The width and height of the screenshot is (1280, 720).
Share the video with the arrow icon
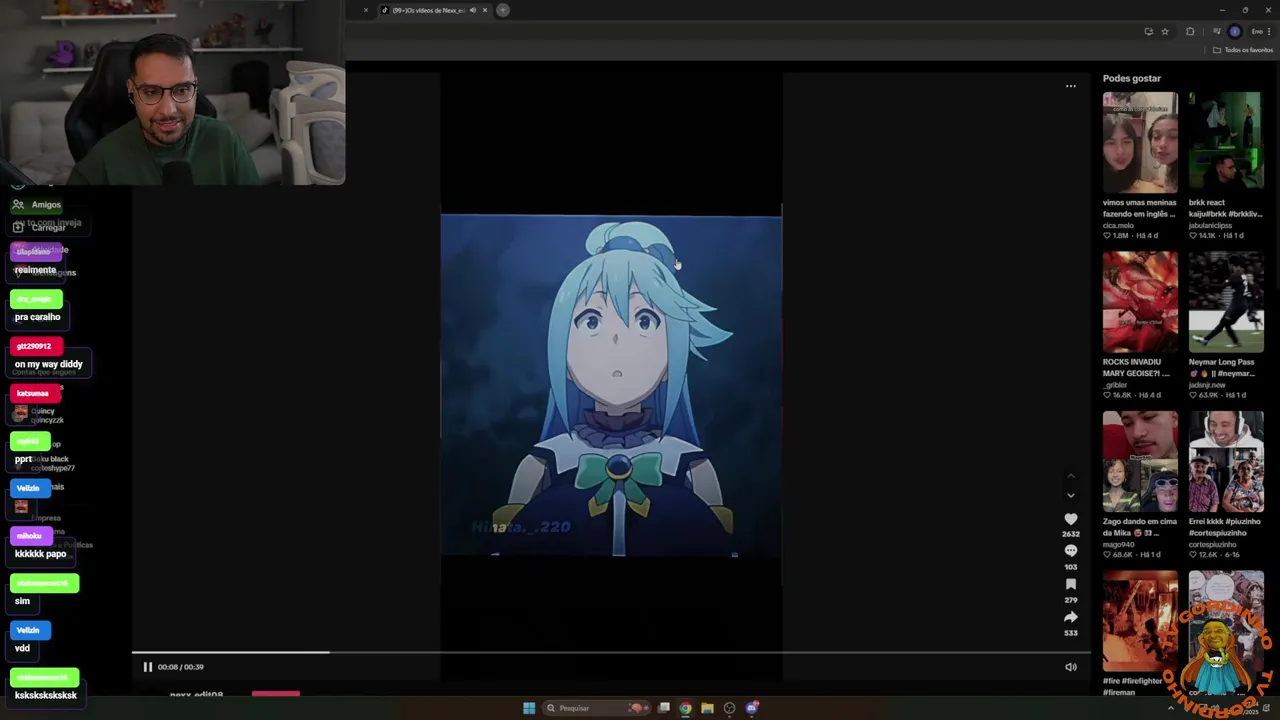1070,617
